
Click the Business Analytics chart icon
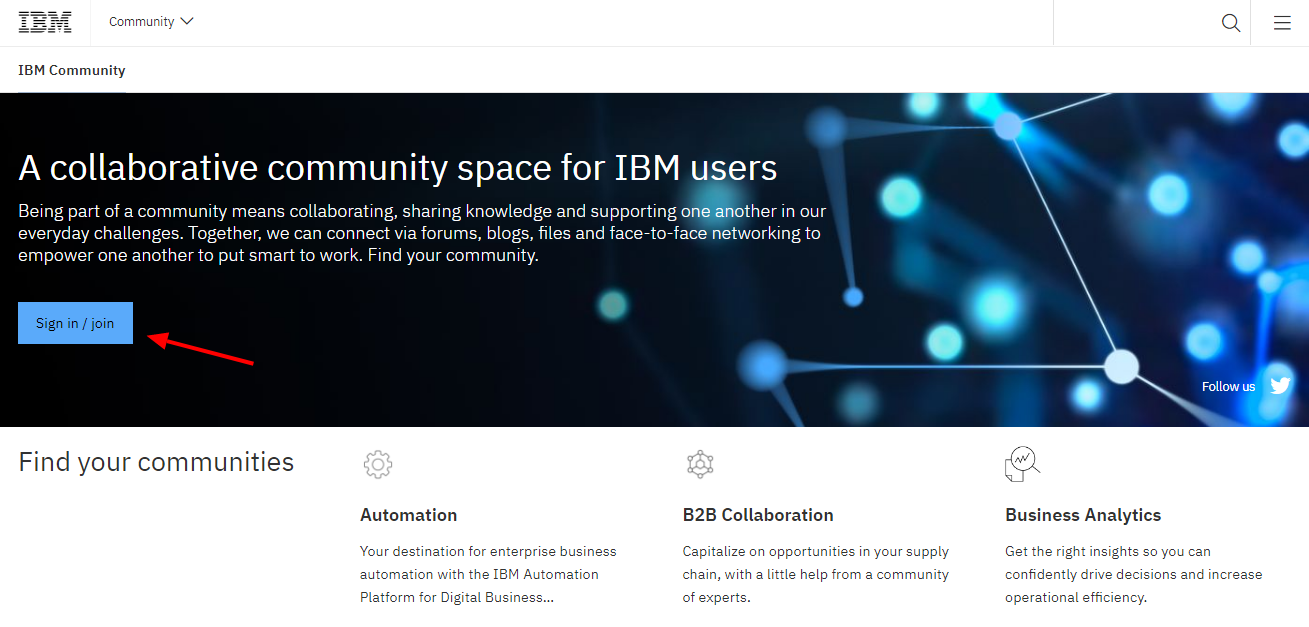click(1022, 464)
